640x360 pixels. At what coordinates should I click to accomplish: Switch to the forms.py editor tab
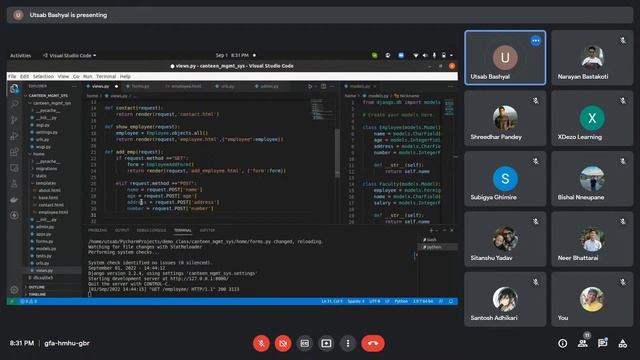pyautogui.click(x=140, y=87)
